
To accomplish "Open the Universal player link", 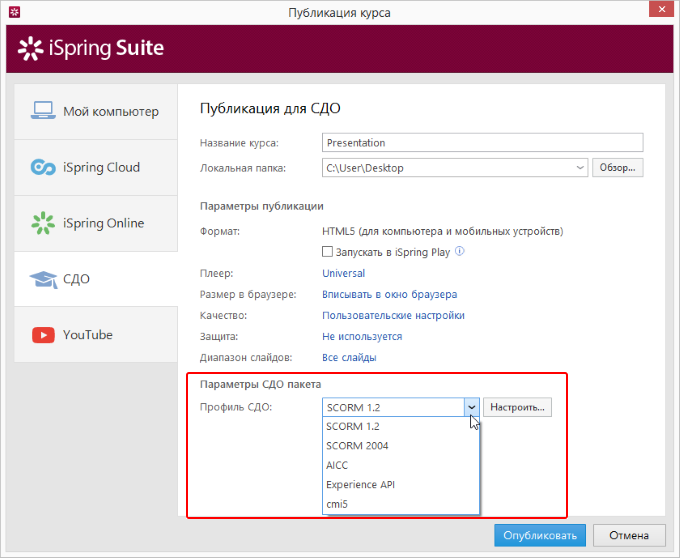I will 343,274.
